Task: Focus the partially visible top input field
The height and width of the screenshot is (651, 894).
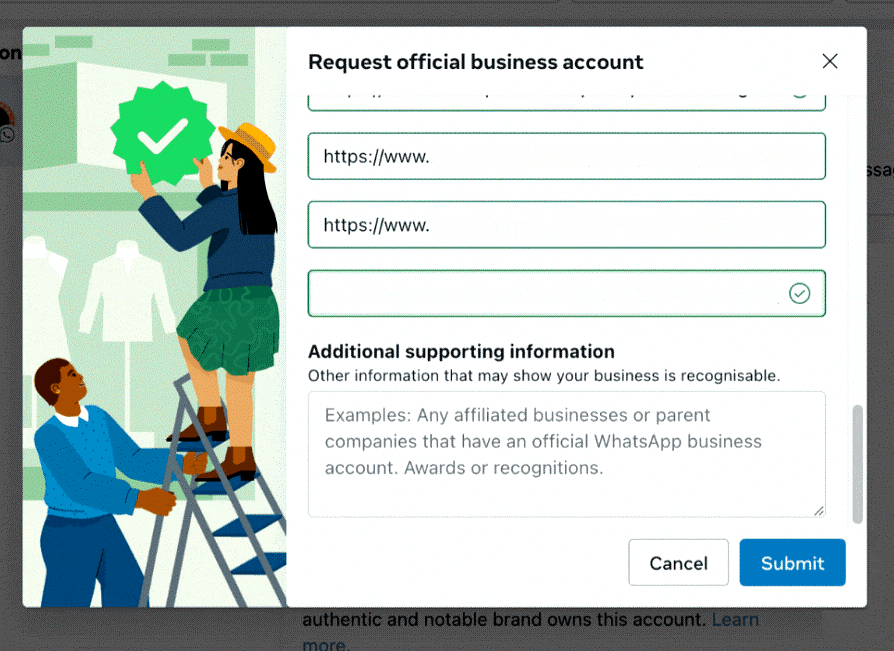Action: [x=567, y=101]
